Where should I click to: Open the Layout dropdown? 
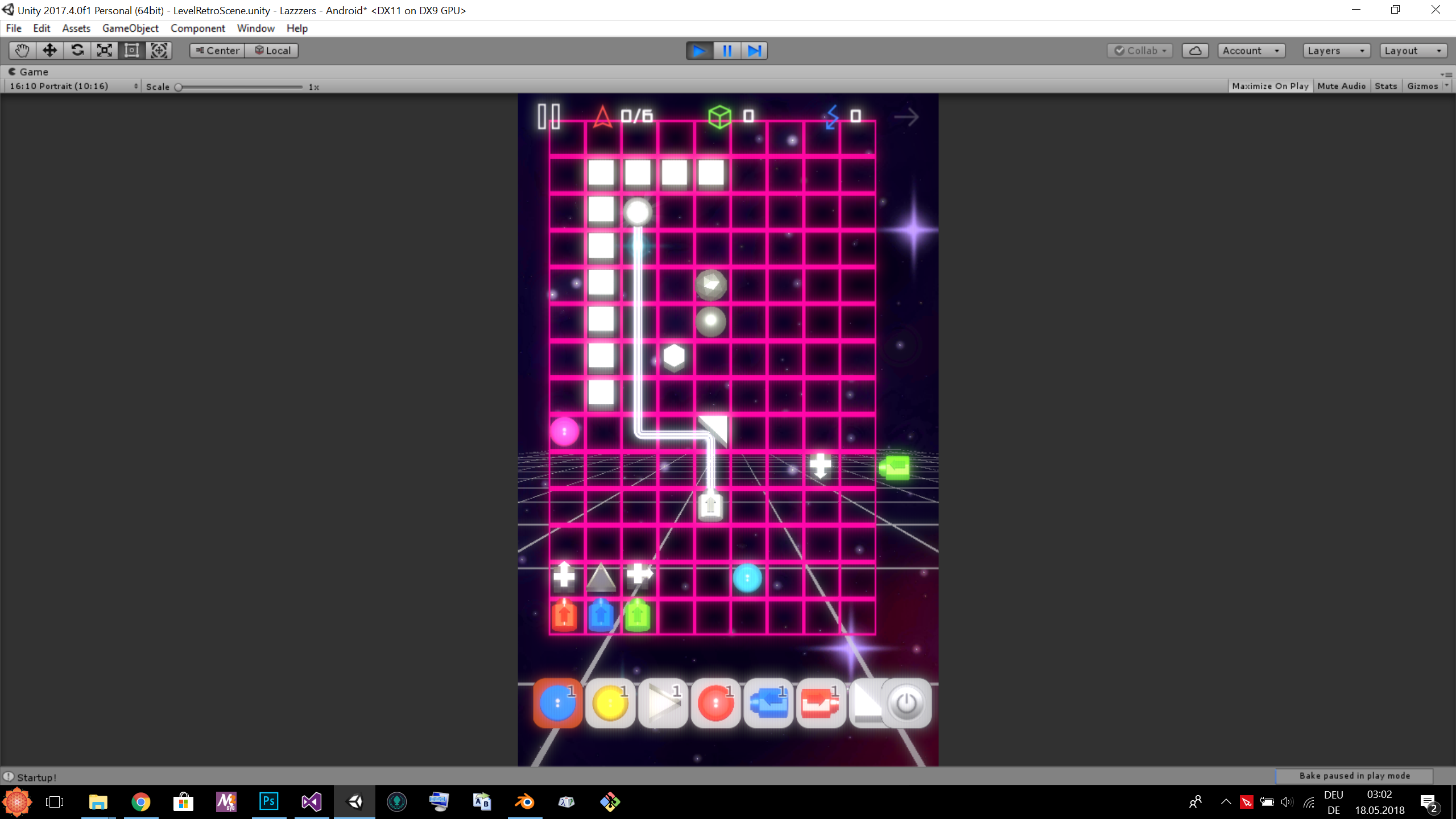pyautogui.click(x=1413, y=51)
